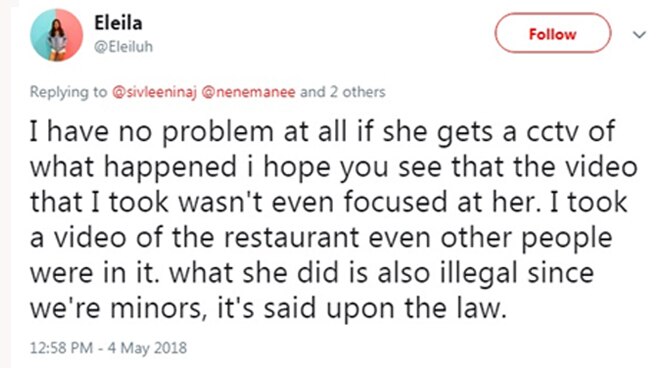
Task: Select the '4 May 2018' date text
Action: (147, 348)
